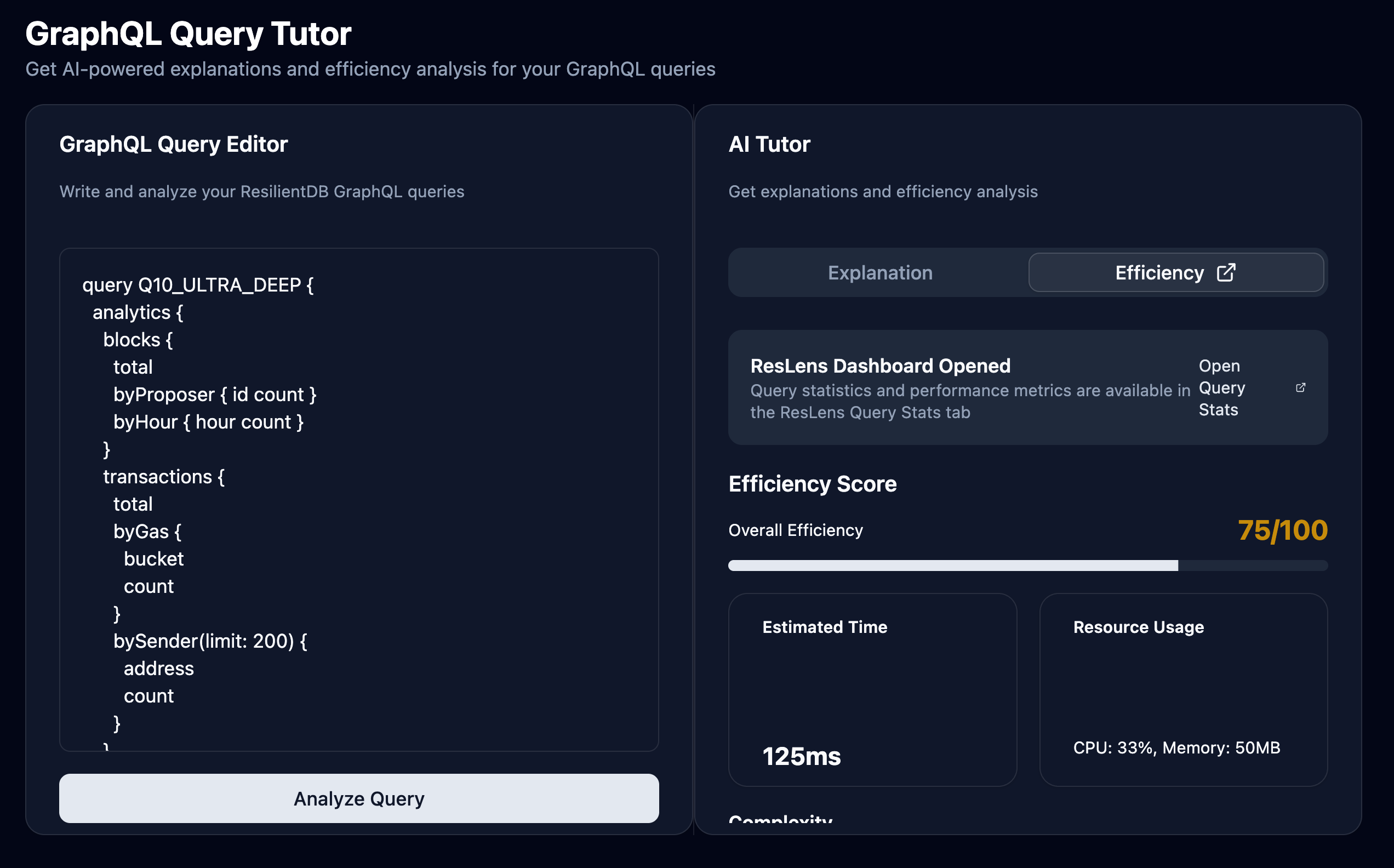Open Query Stats link

(1221, 388)
